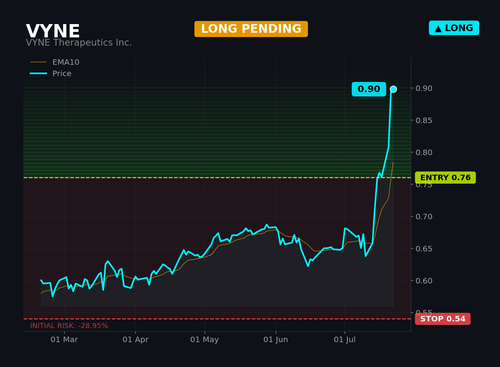This screenshot has width=500, height=367.
Task: Click the 0.60 price axis label
Action: pos(424,281)
